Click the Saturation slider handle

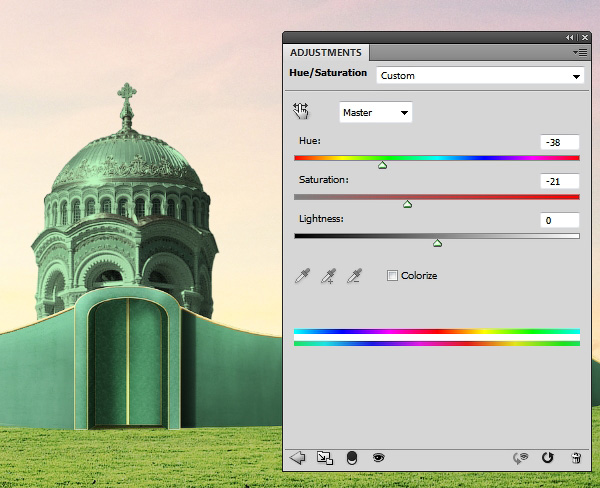pos(407,204)
